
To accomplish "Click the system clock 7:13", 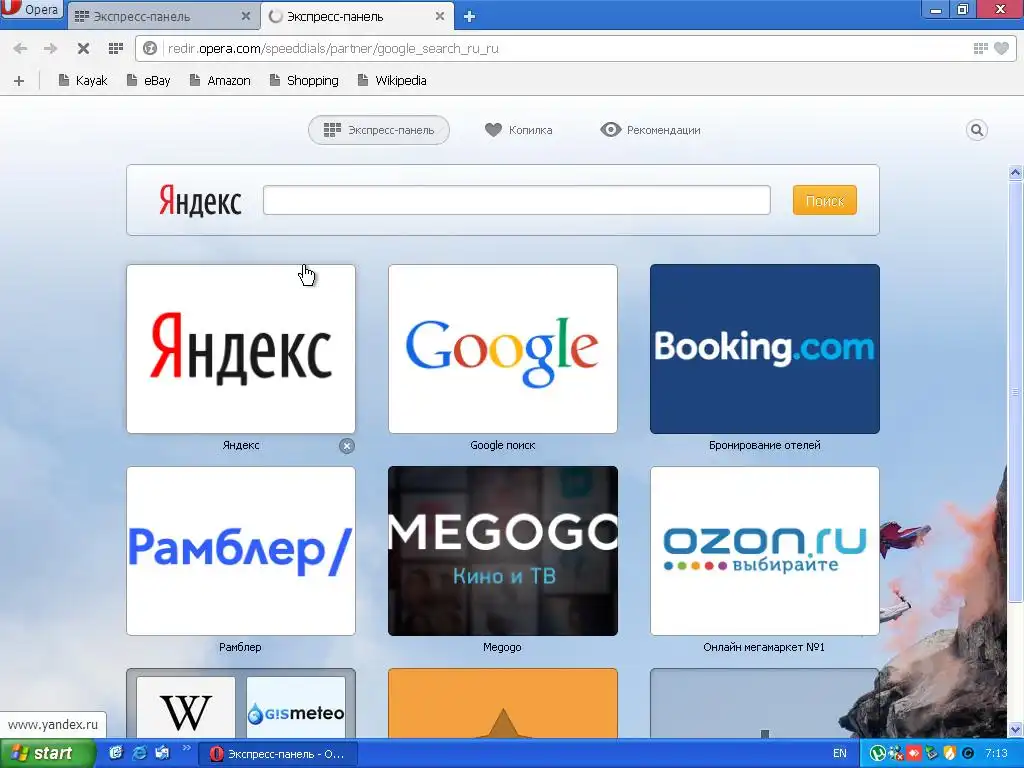I will pos(997,754).
